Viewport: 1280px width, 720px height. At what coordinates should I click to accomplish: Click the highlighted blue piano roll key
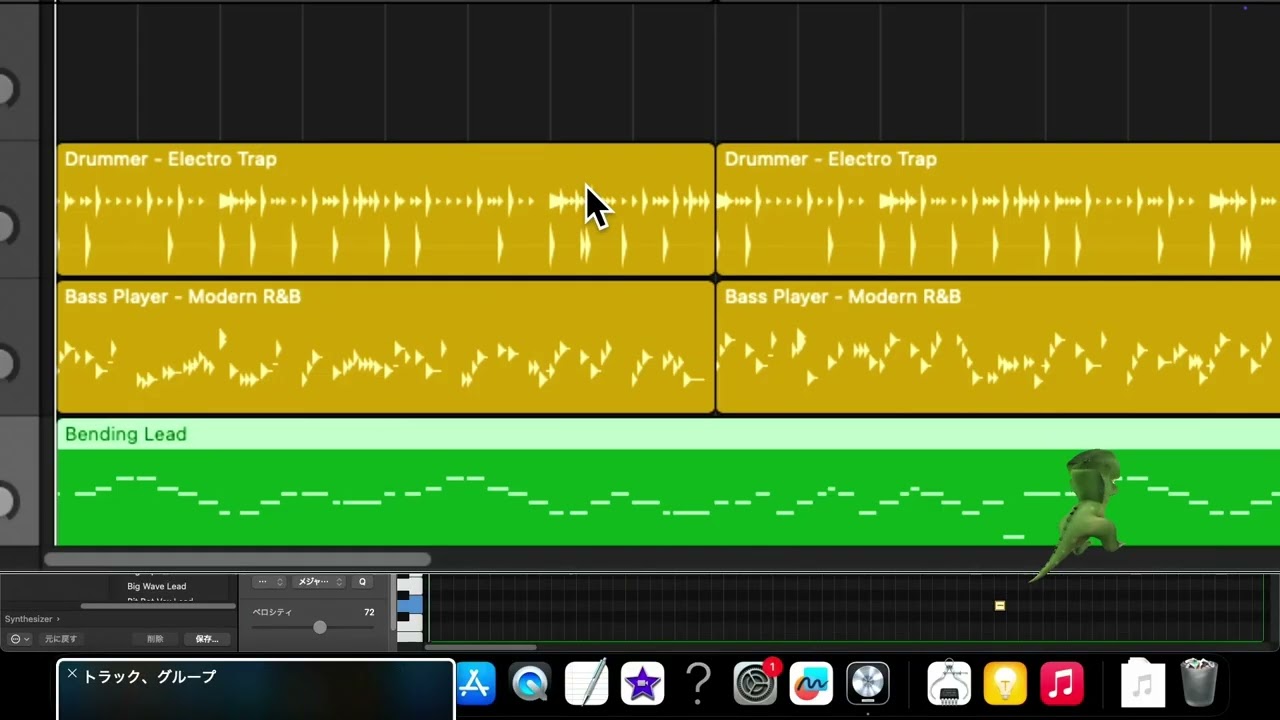[410, 605]
